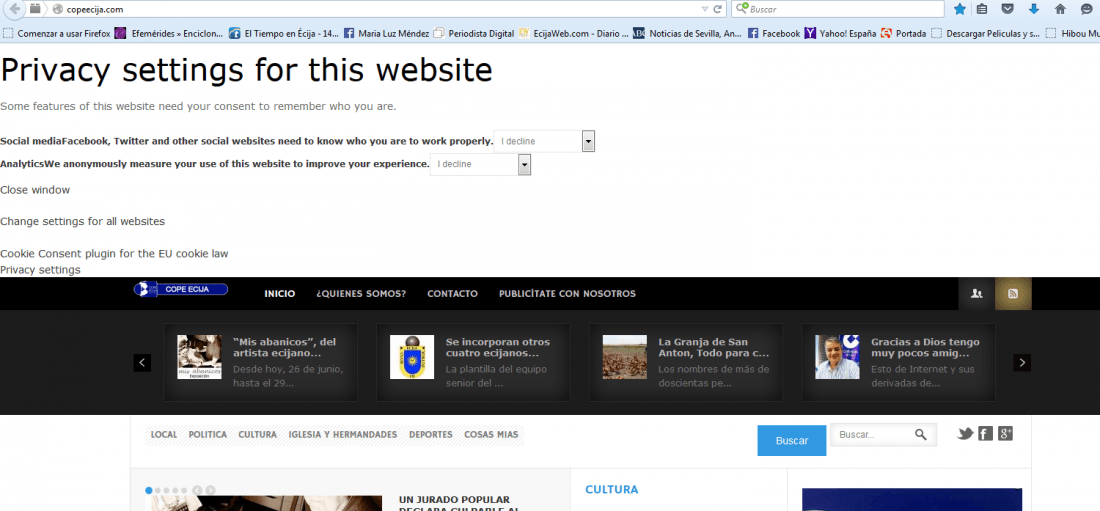
Task: Click the blue Buscar button
Action: click(792, 441)
